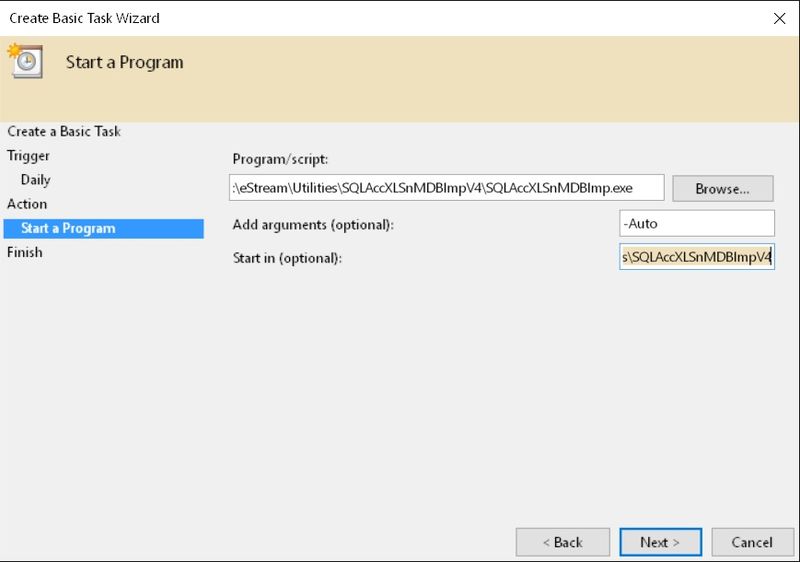The width and height of the screenshot is (800, 562).
Task: Click the Start a Program header title
Action: pos(125,62)
